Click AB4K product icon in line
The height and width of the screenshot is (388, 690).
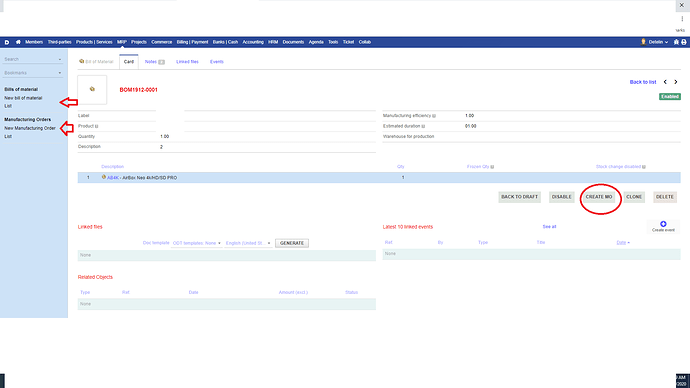pyautogui.click(x=104, y=177)
